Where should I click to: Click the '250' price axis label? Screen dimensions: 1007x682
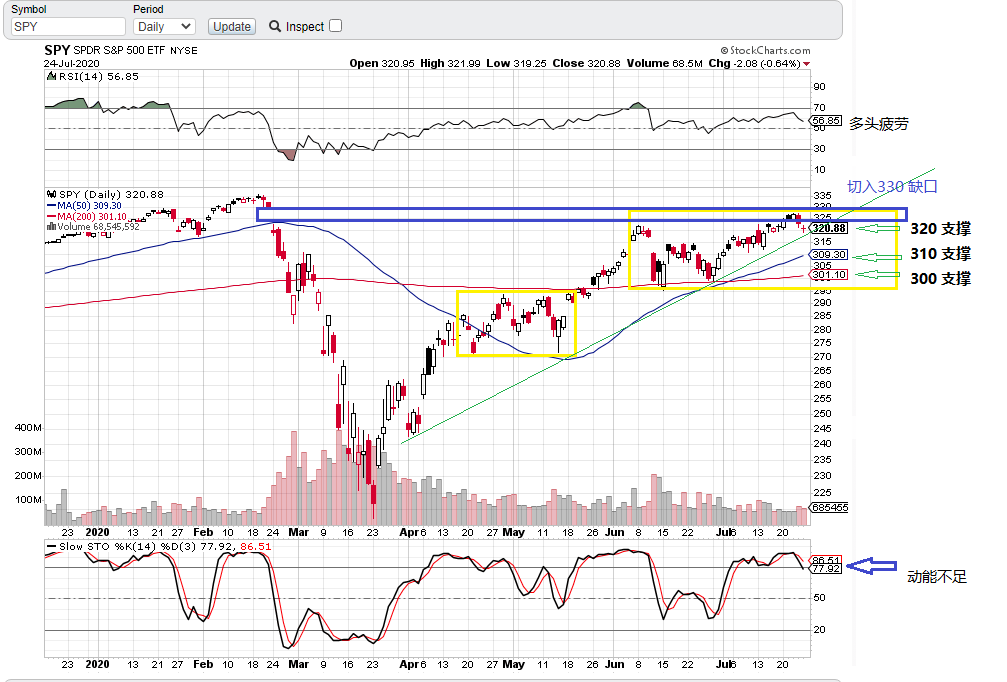click(822, 414)
